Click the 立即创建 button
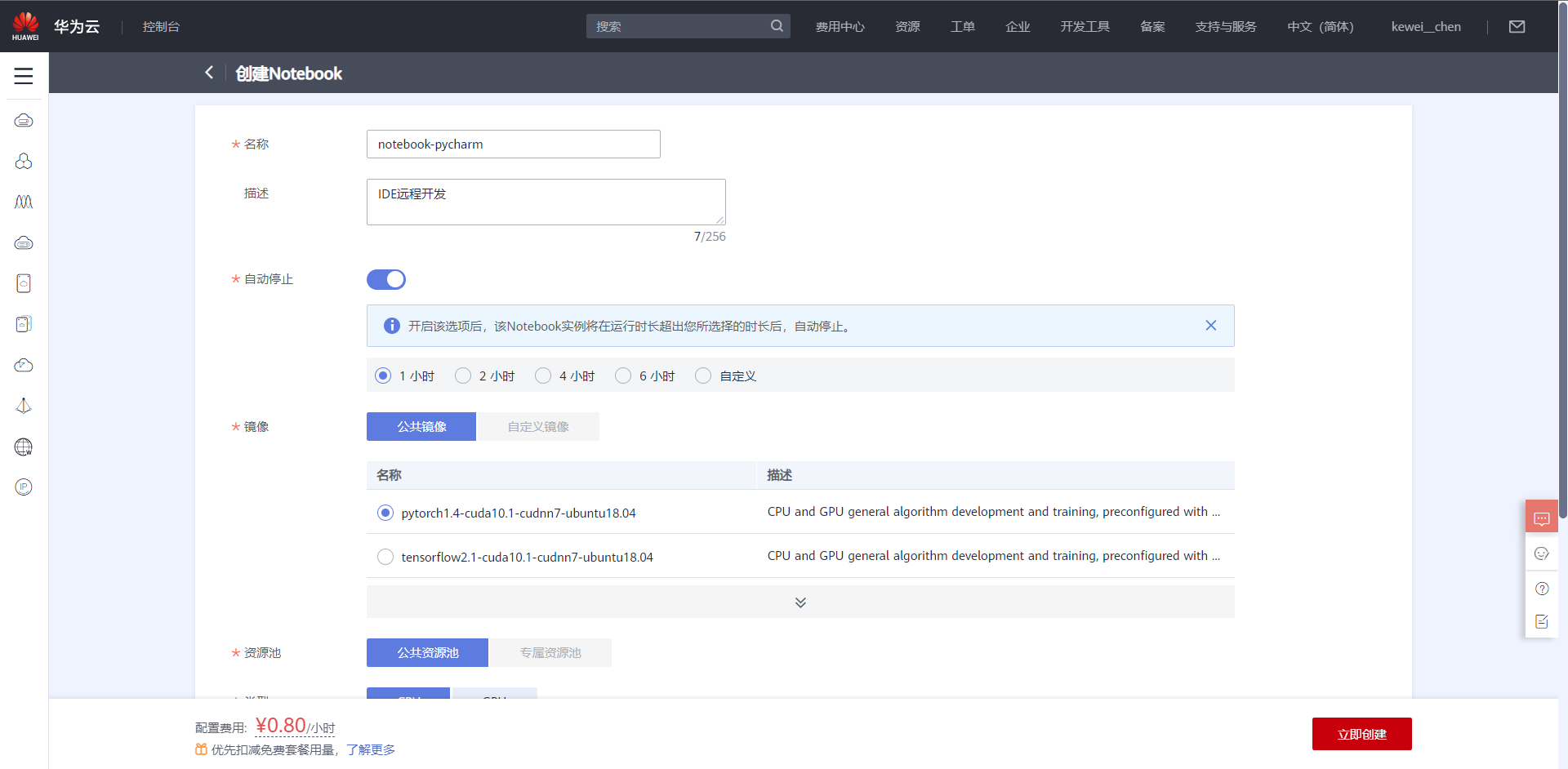The image size is (1568, 769). click(1361, 734)
